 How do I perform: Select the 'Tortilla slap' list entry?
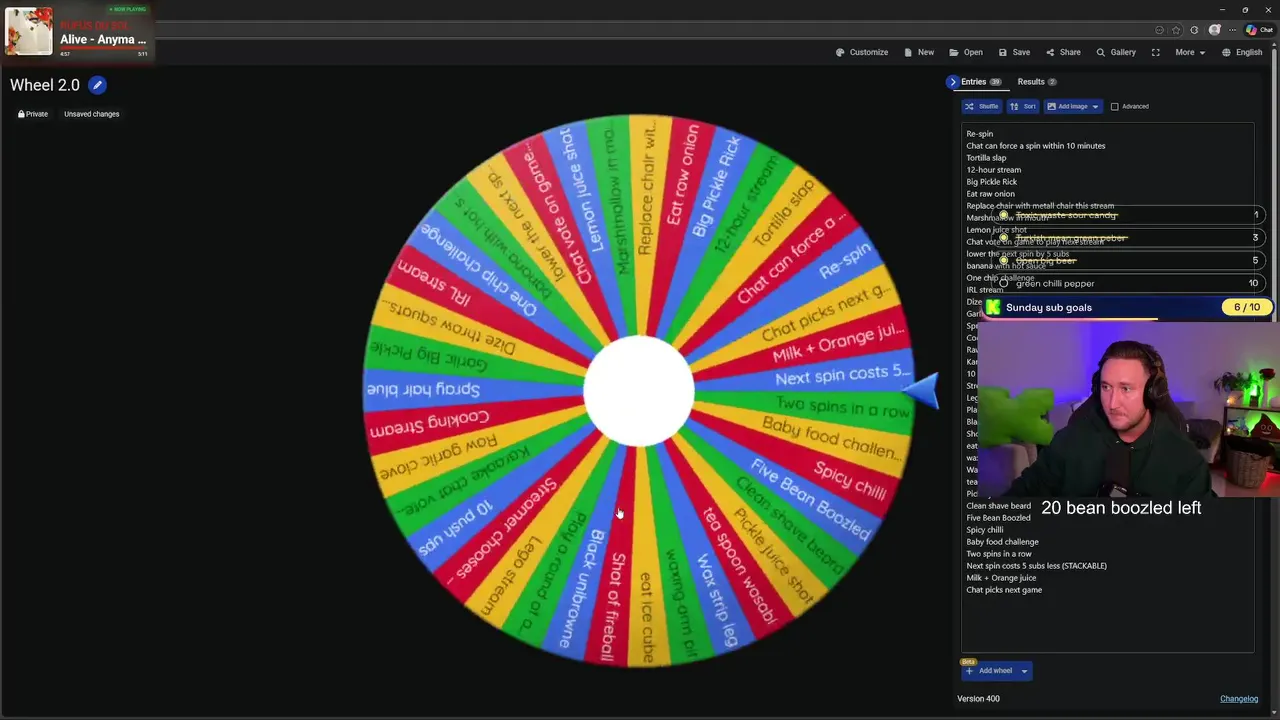(986, 158)
